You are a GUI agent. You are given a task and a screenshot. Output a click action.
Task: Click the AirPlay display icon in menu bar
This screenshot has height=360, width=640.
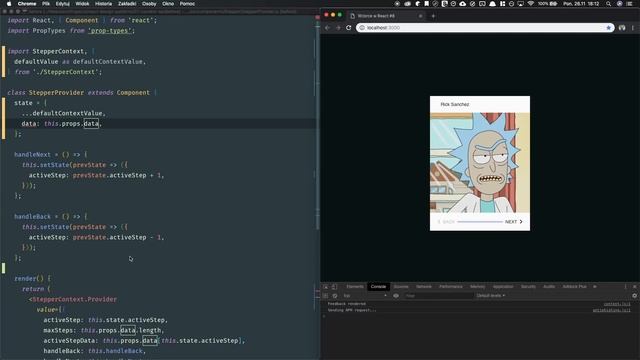(520, 4)
